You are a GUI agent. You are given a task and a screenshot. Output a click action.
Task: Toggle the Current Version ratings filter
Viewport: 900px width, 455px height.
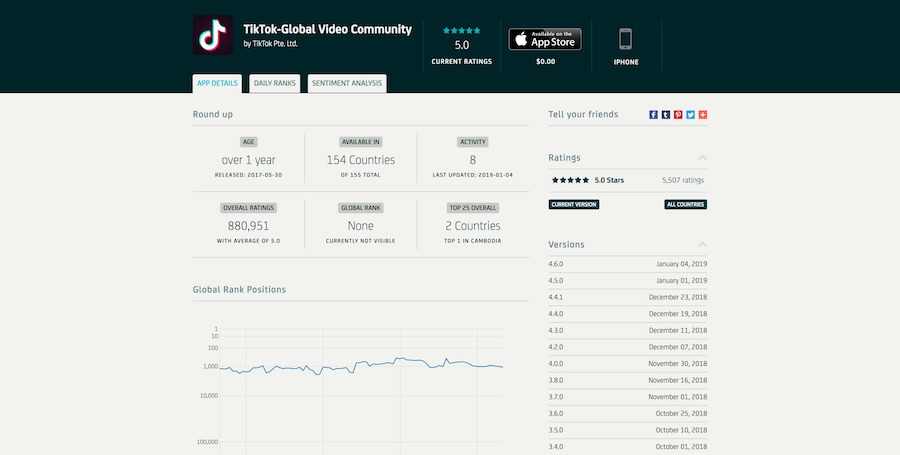click(x=574, y=204)
